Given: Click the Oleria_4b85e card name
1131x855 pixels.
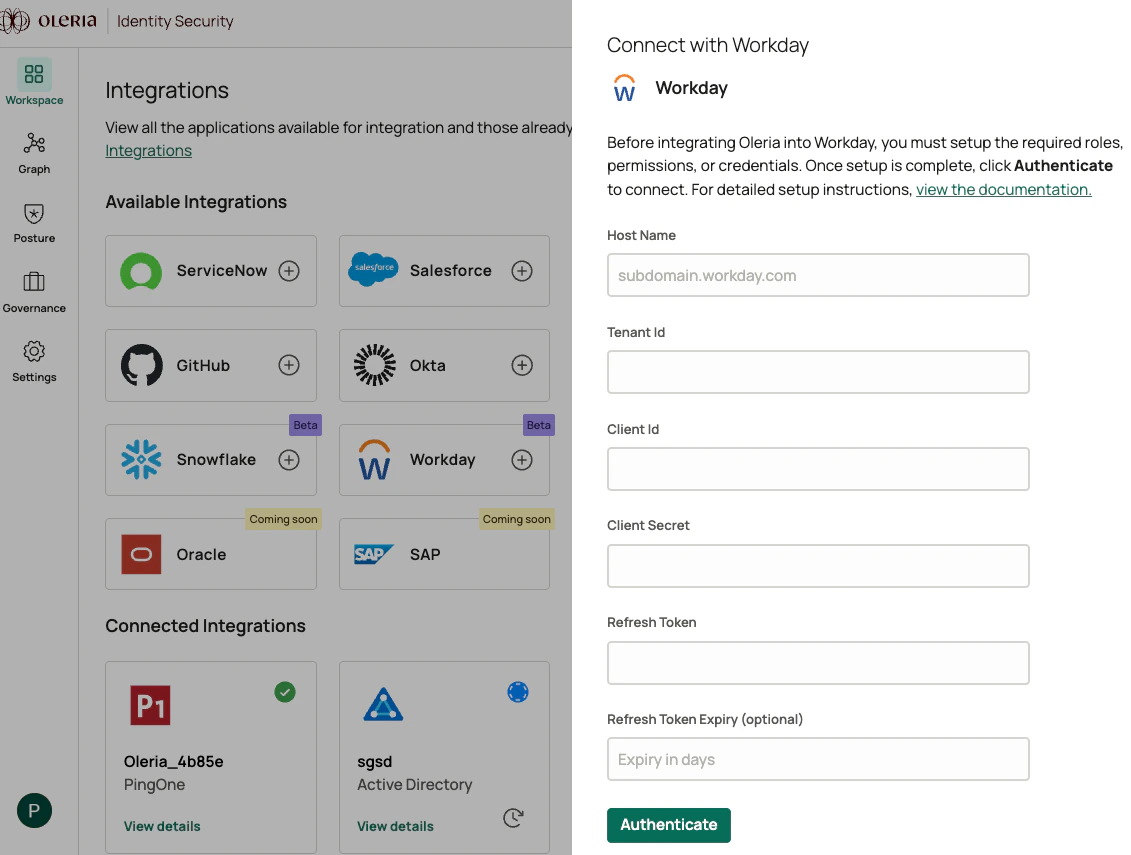Looking at the screenshot, I should [174, 761].
